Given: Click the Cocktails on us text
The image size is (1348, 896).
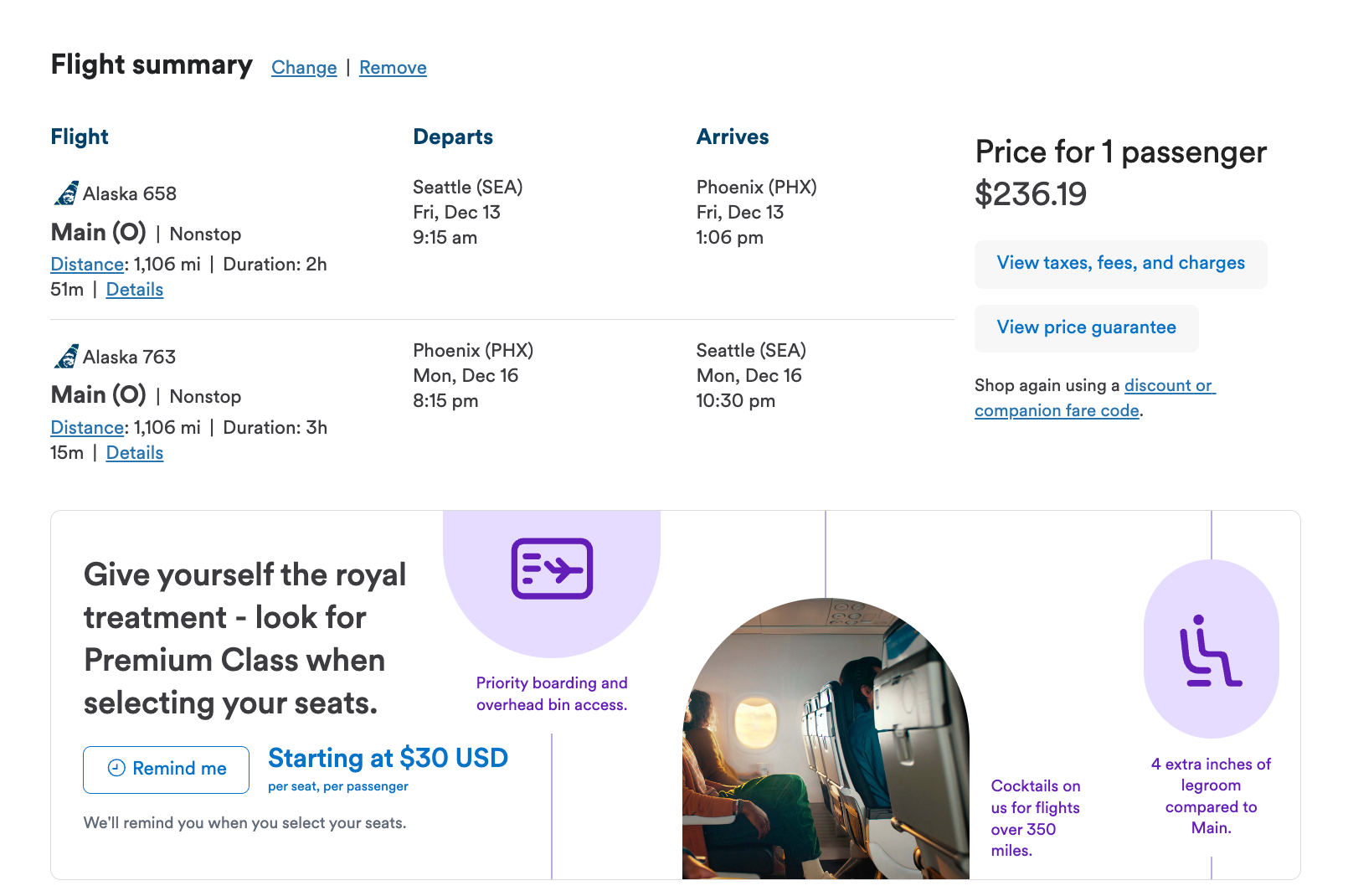Looking at the screenshot, I should [x=1035, y=818].
